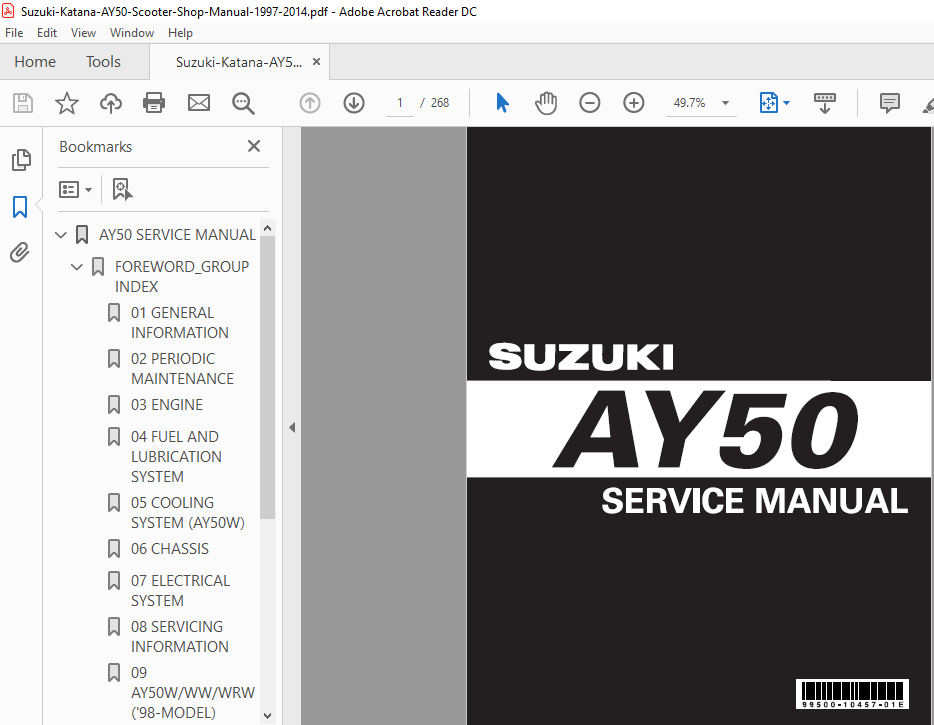
Task: Zoom in with plus icon
Action: [634, 103]
